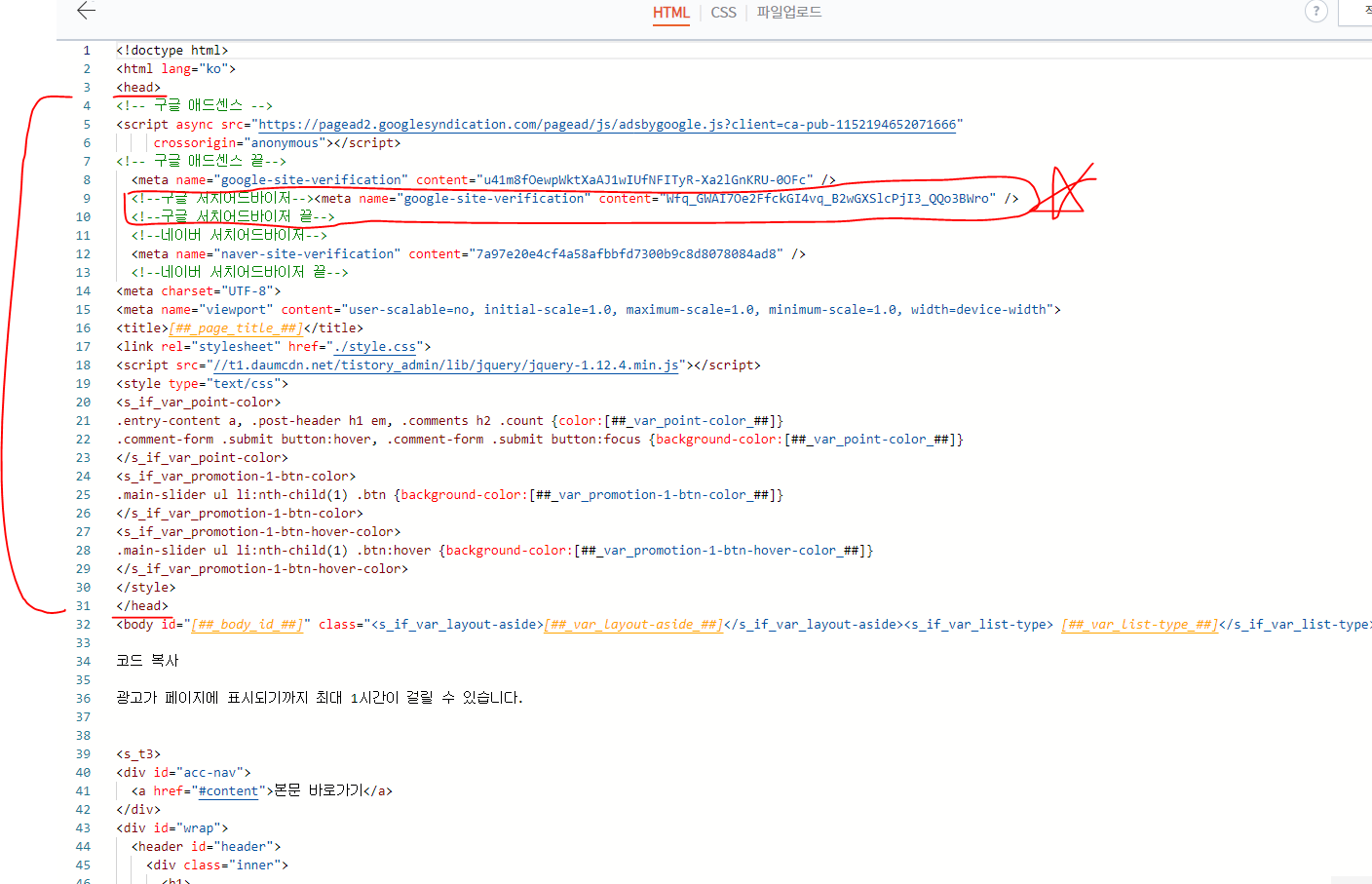
Task: Click closing </s_if_var_promotion-1-btn-hover-color> tag
Action: click(x=262, y=569)
